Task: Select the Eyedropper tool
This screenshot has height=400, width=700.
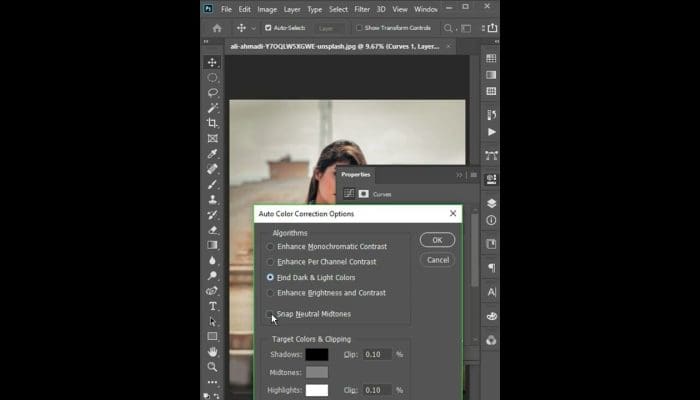Action: [212, 154]
